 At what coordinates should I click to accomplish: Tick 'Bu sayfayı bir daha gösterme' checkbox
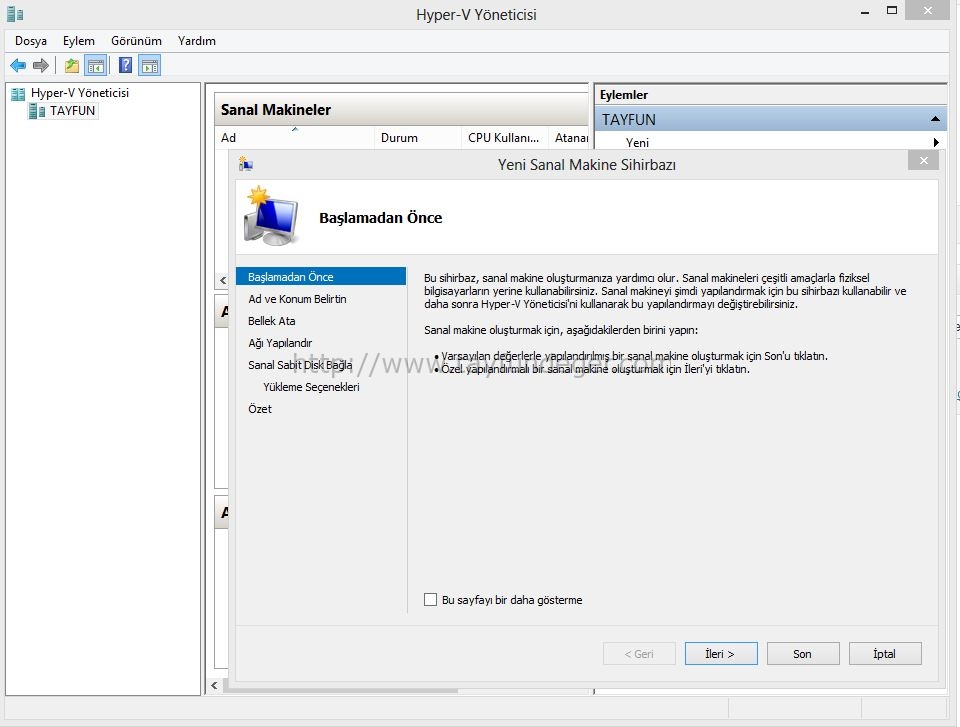pyautogui.click(x=430, y=600)
